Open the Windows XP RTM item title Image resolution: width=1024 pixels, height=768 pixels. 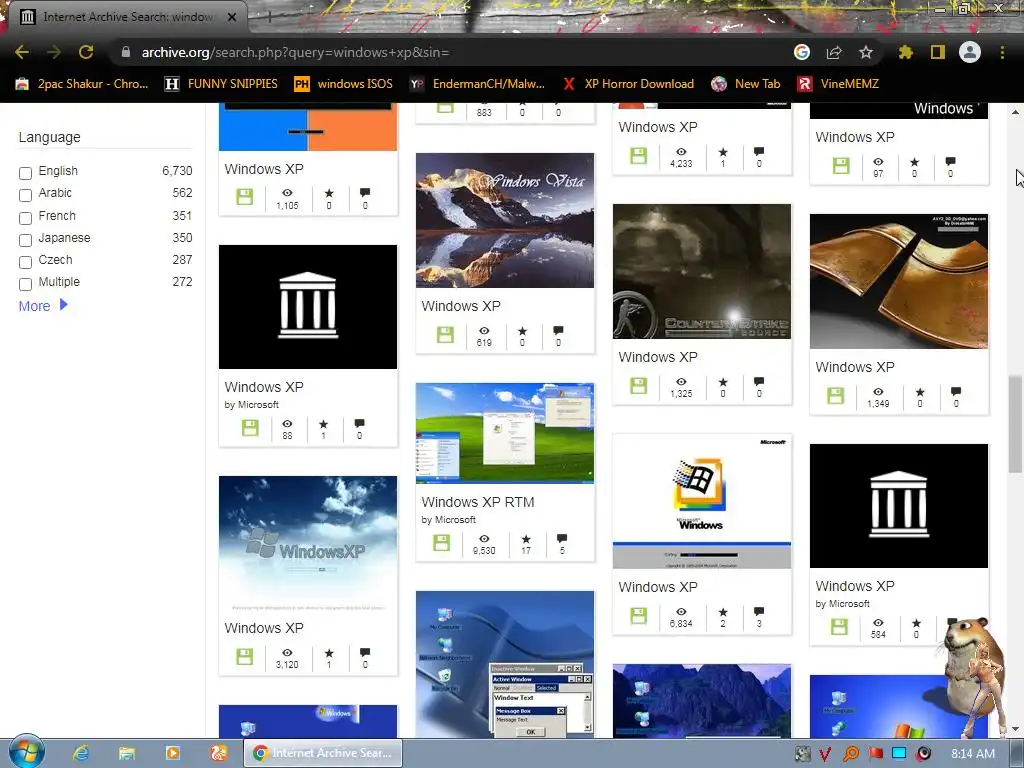[478, 502]
